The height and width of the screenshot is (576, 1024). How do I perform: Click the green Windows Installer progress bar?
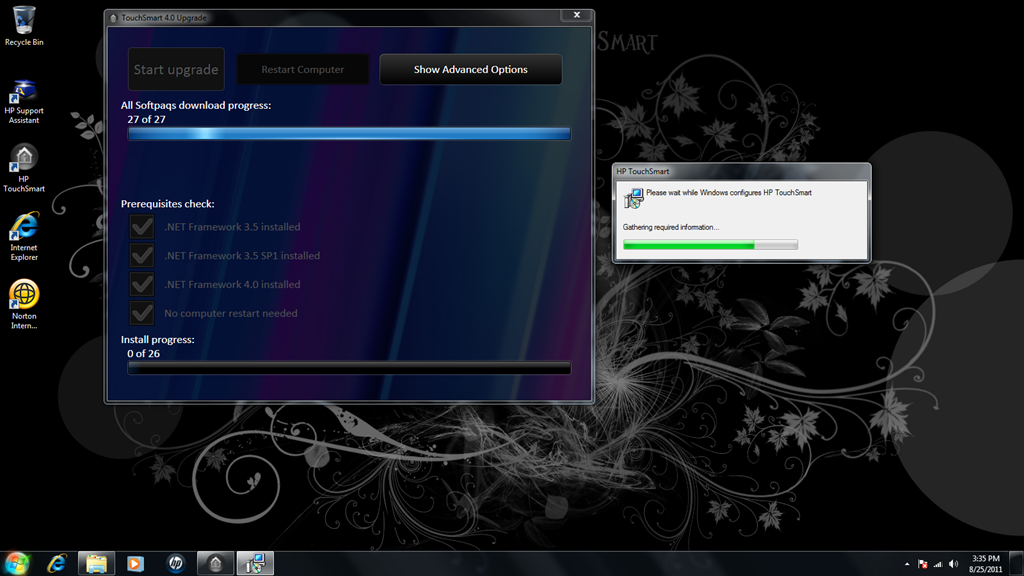coord(711,245)
